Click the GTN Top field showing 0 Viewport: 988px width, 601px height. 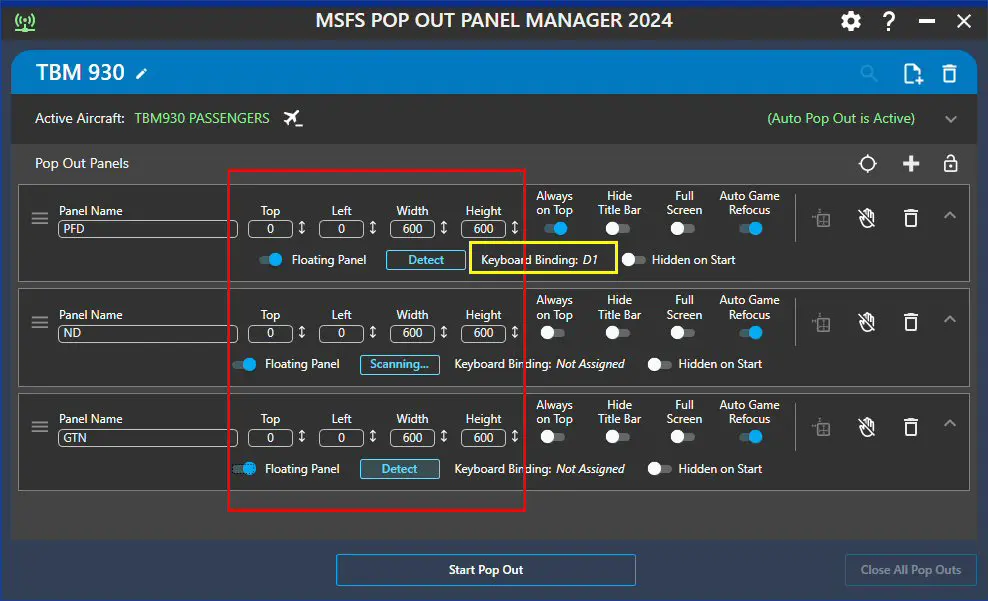270,438
